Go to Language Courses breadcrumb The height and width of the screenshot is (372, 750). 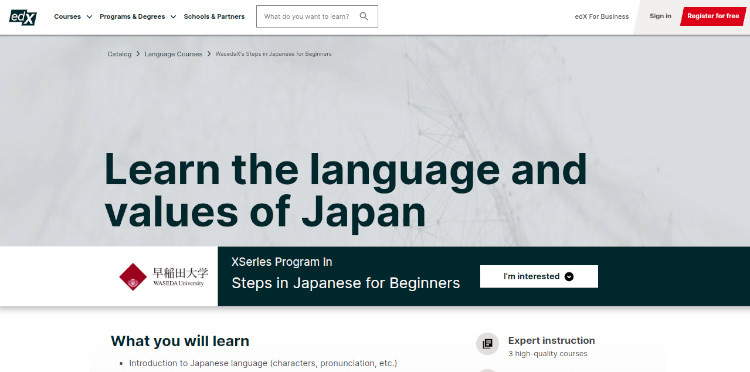[x=174, y=54]
